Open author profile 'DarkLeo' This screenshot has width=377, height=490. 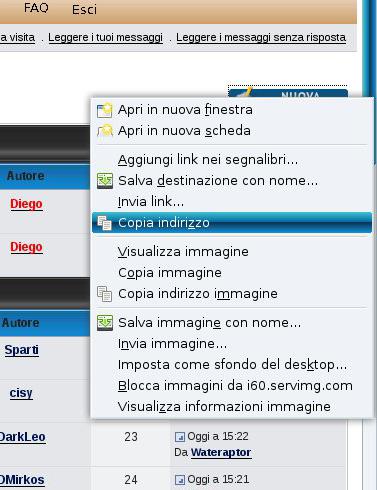[x=23, y=437]
